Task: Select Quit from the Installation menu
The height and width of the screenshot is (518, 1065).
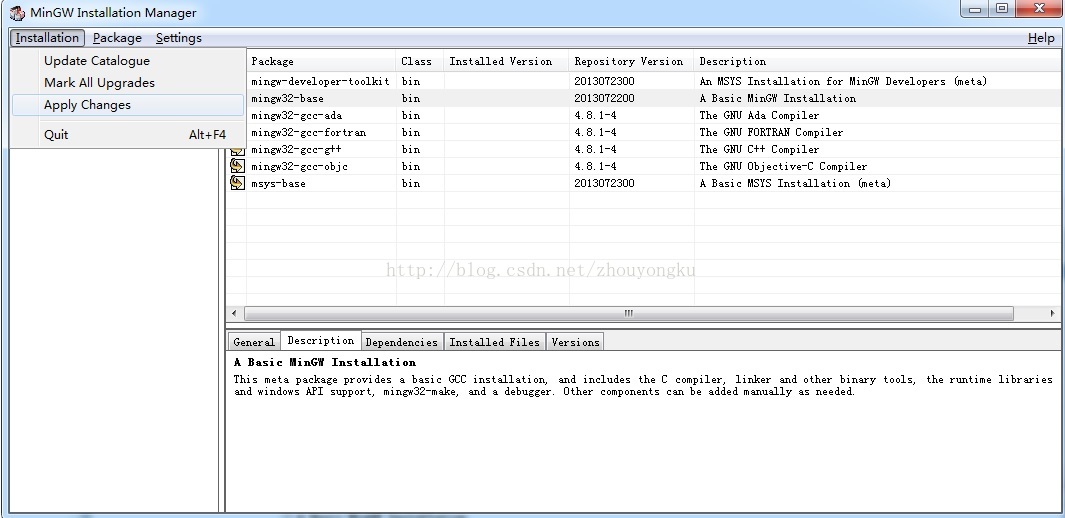Action: 128,134
